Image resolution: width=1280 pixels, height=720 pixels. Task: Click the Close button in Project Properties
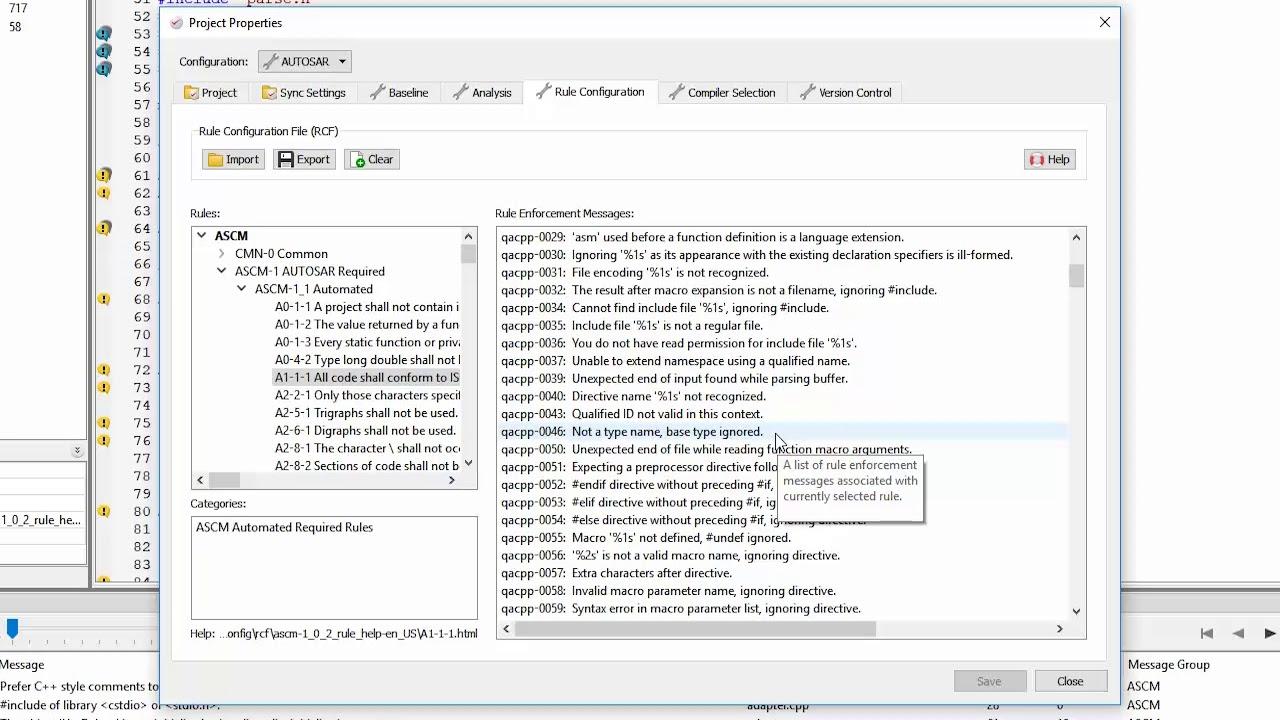(1070, 682)
